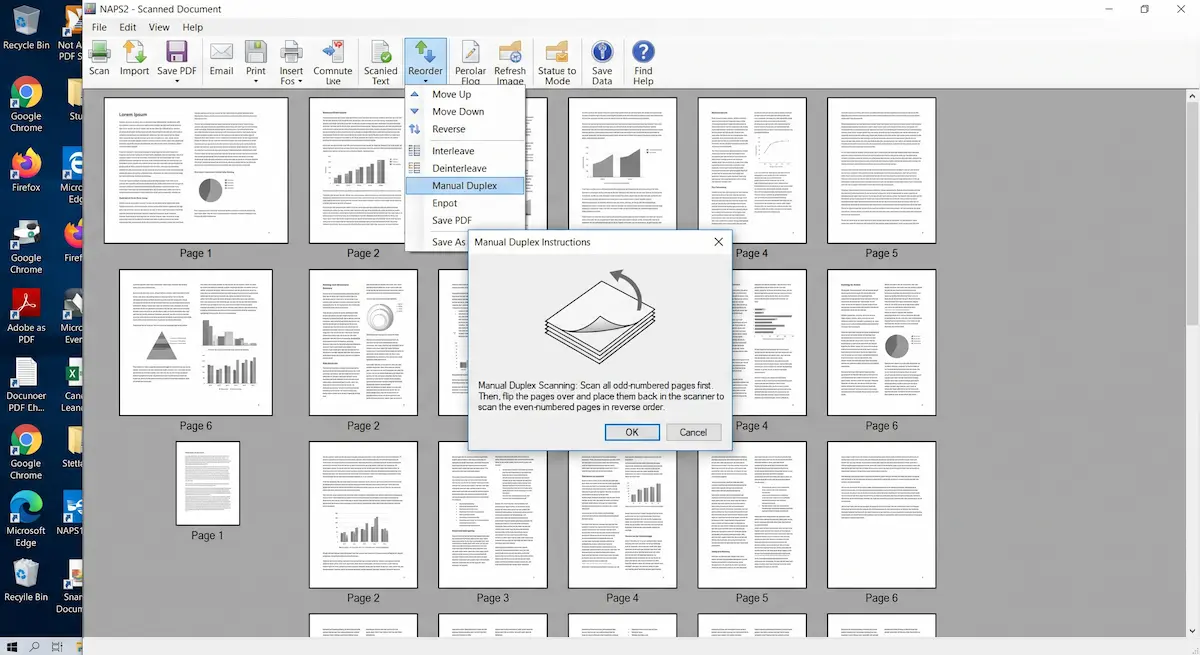Open the View menu
The height and width of the screenshot is (655, 1200).
click(159, 27)
